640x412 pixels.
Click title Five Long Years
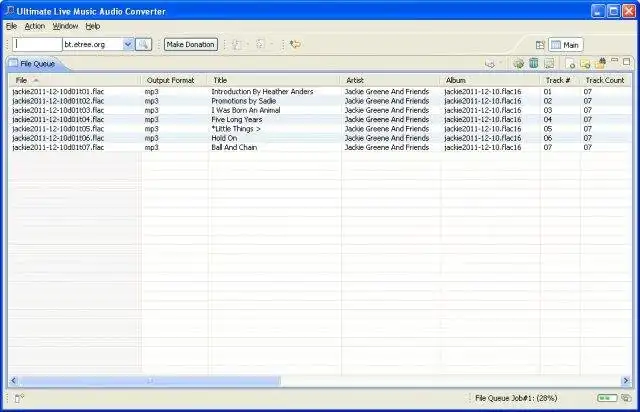click(x=237, y=120)
